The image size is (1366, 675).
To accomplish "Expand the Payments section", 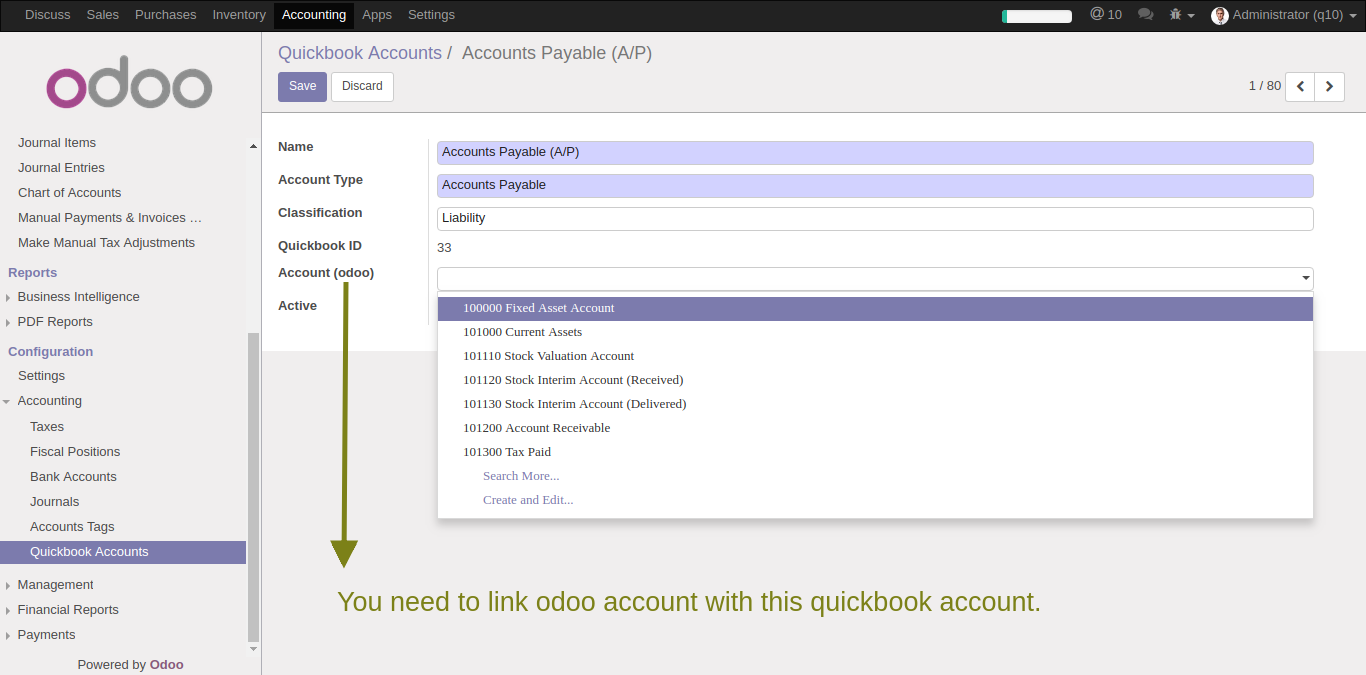I will pos(46,635).
